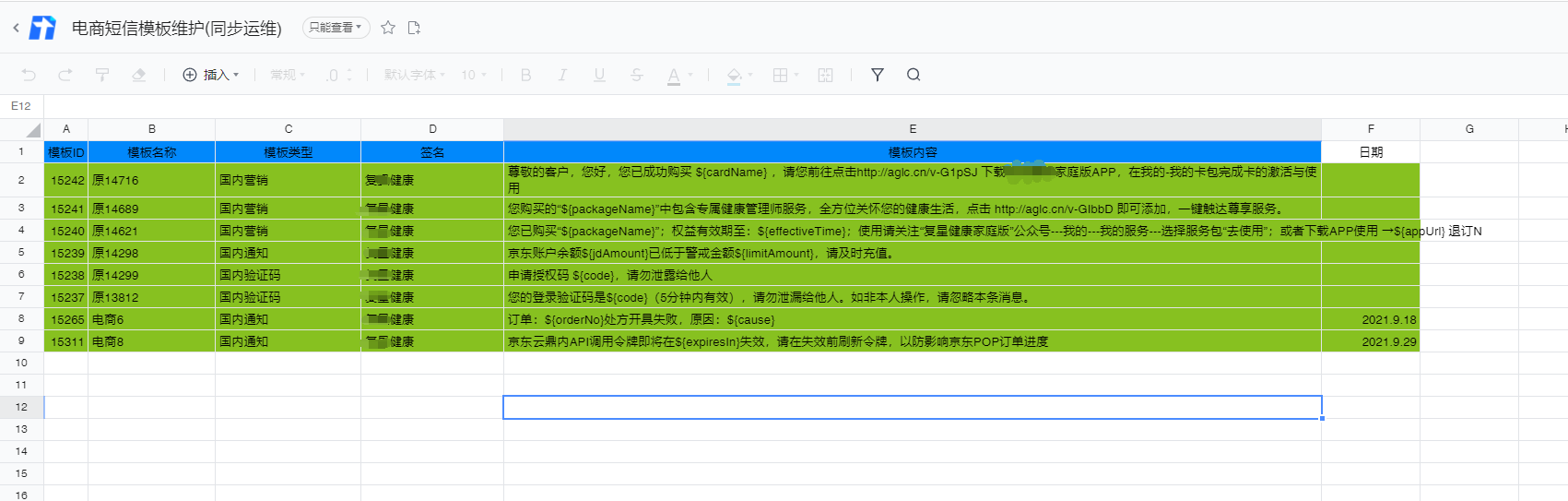
Task: Click date cell 2021.9.29
Action: (x=1371, y=341)
